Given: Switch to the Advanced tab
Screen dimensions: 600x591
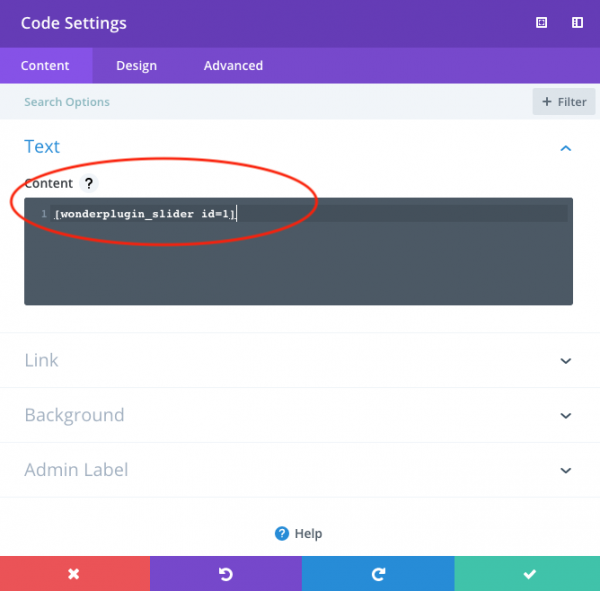Looking at the screenshot, I should coord(233,66).
